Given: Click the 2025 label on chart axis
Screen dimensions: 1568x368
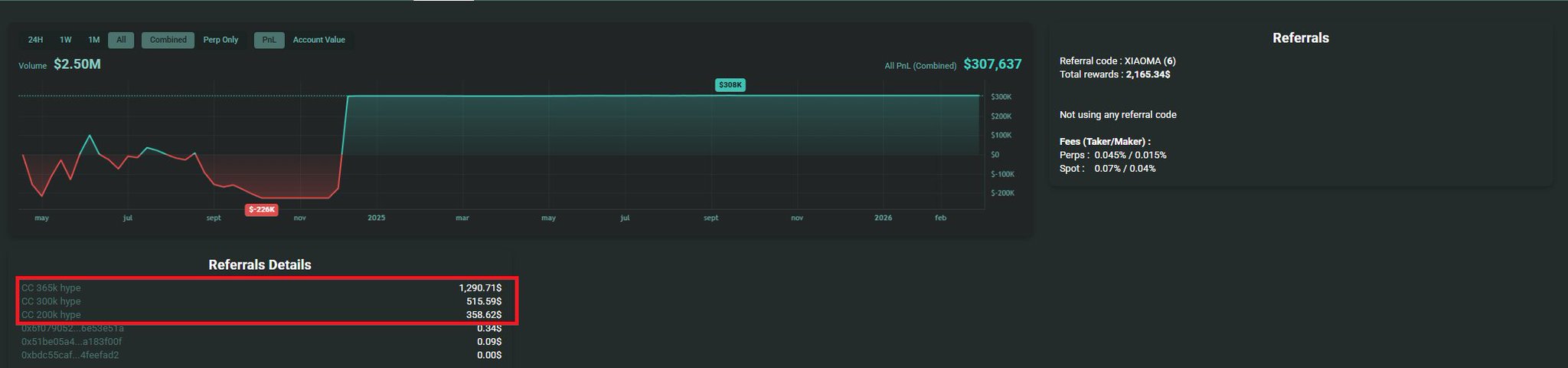Looking at the screenshot, I should tap(376, 218).
